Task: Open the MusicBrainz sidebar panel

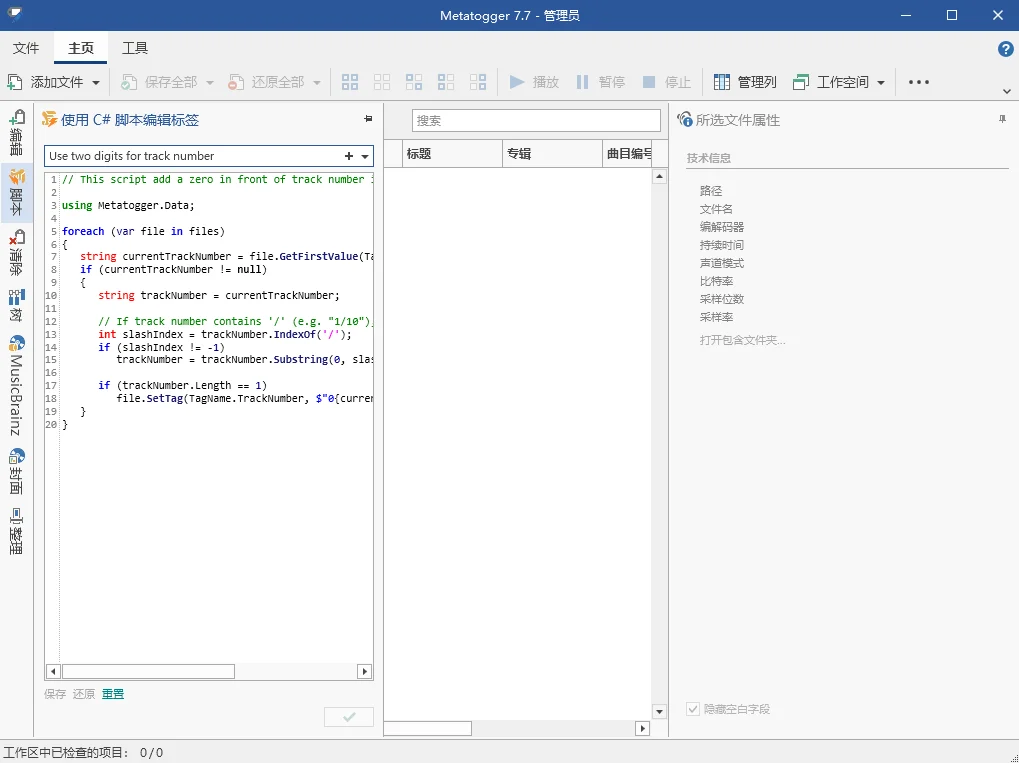Action: pyautogui.click(x=17, y=386)
